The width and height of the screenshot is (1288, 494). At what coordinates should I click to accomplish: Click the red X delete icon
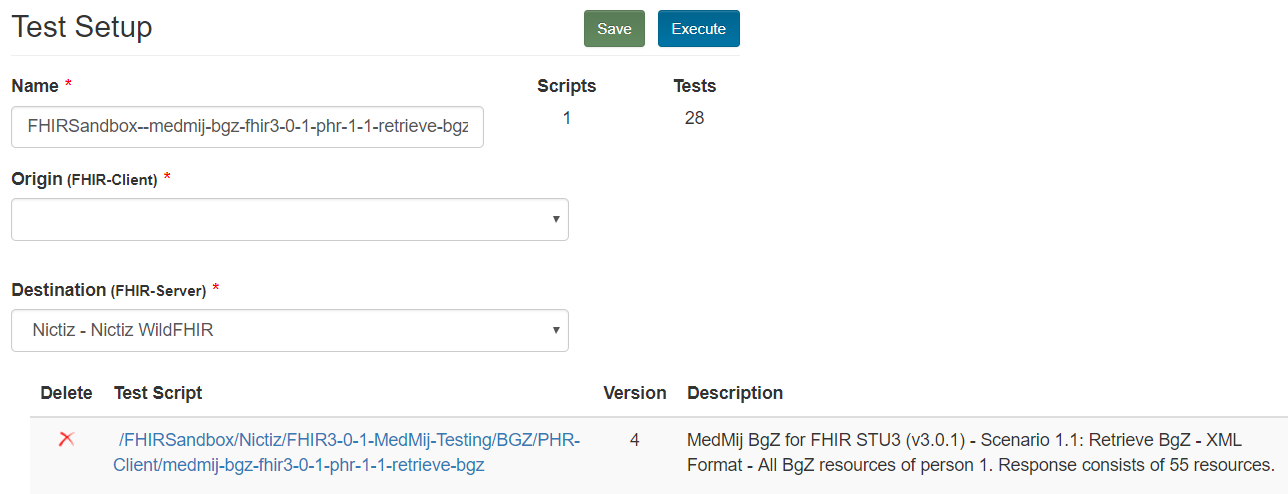(x=67, y=440)
